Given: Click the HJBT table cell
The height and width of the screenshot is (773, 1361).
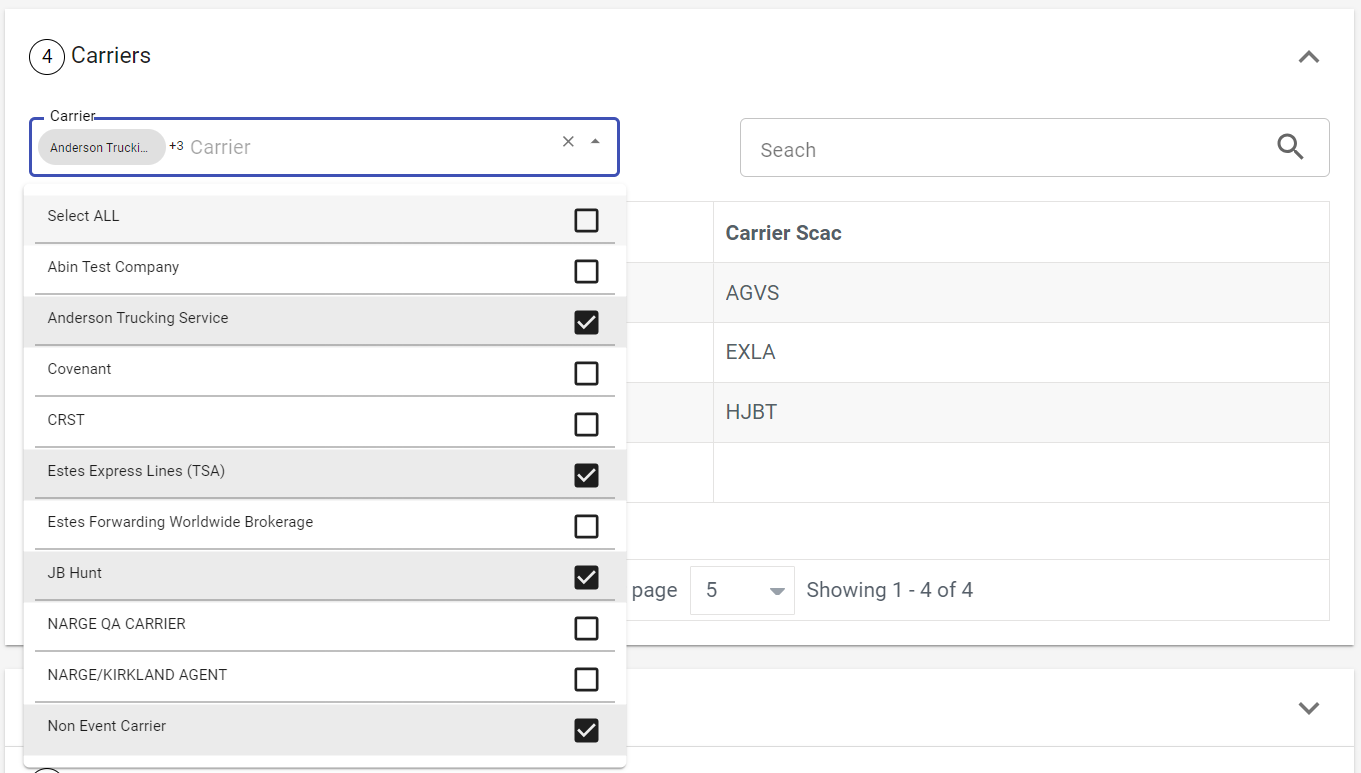Looking at the screenshot, I should click(1021, 412).
